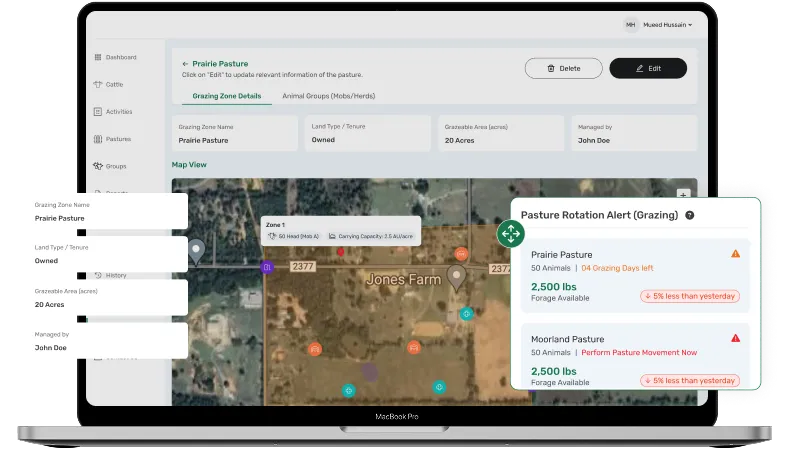This screenshot has height=467, width=790.
Task: Click the Delete button
Action: 563,69
